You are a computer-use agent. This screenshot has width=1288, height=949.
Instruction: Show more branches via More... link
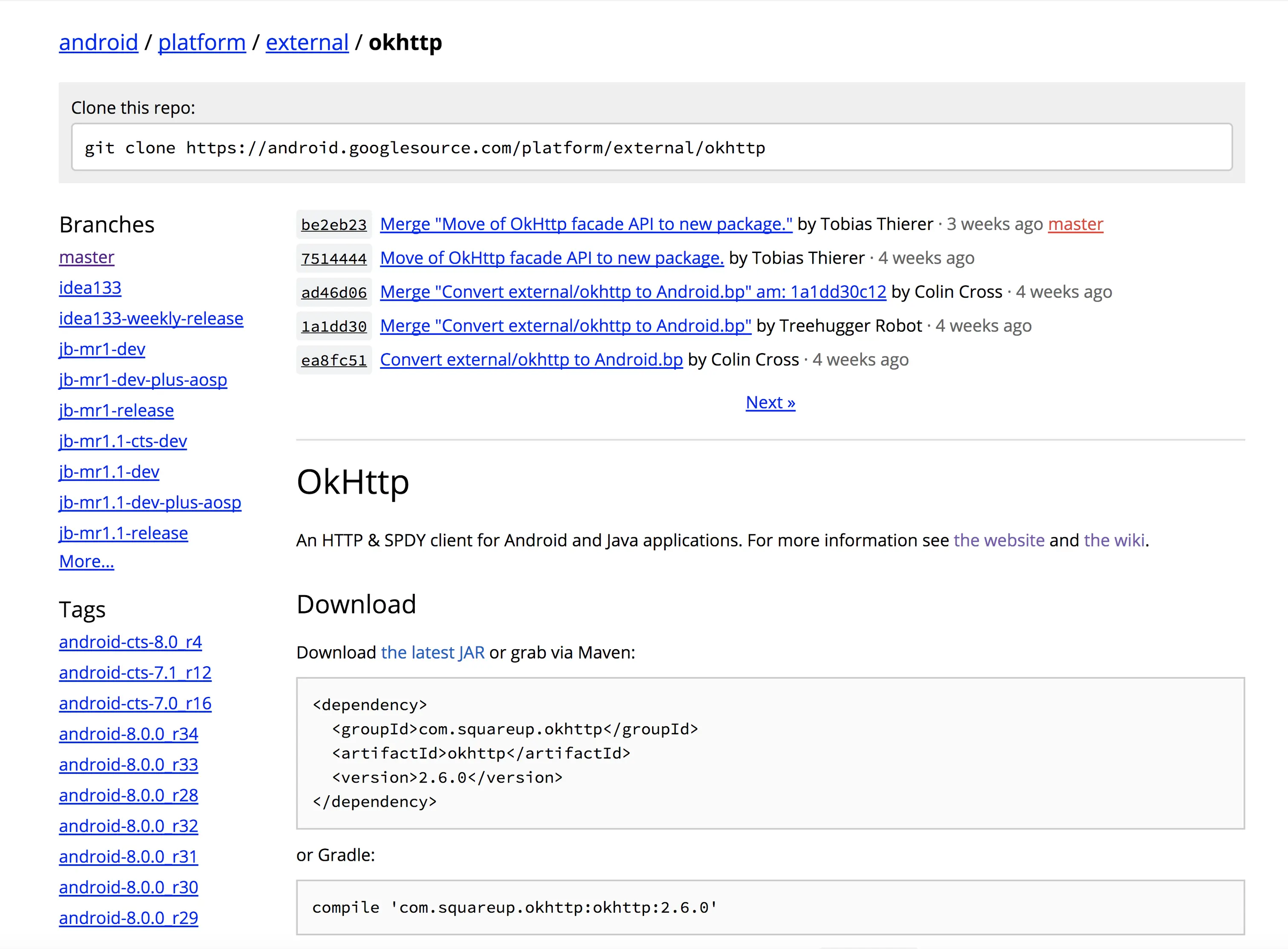[87, 561]
